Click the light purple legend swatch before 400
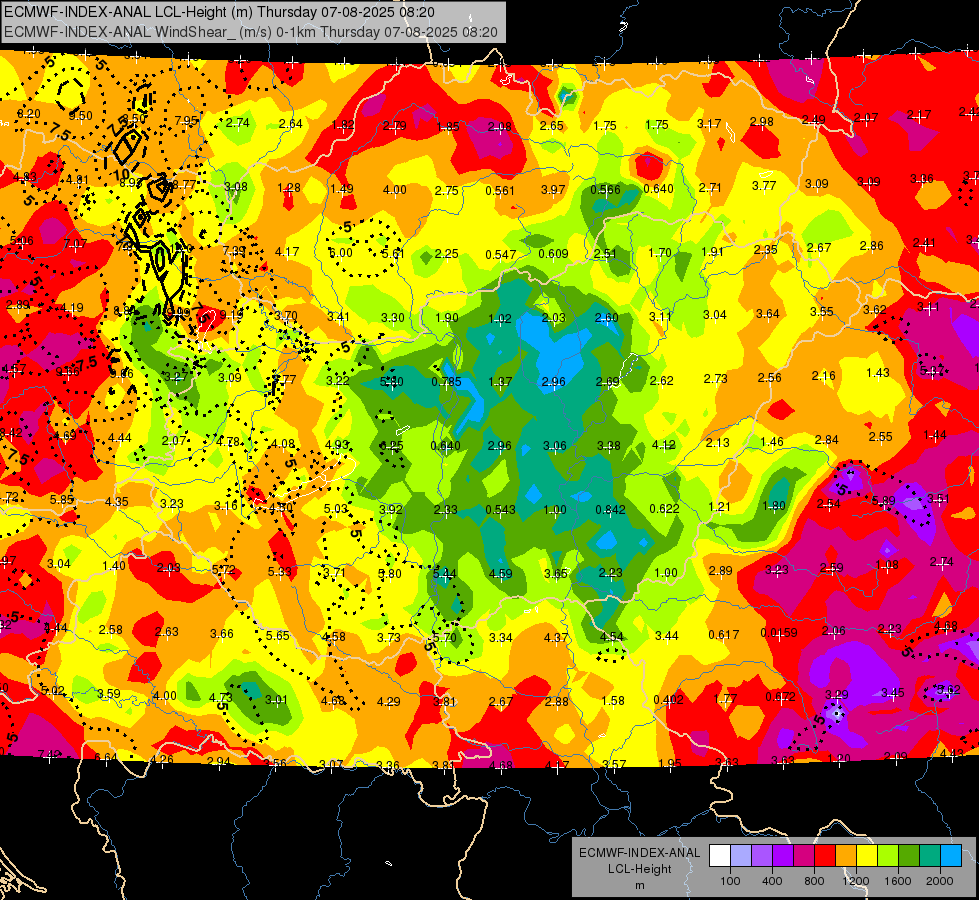The image size is (979, 900). pos(762,856)
